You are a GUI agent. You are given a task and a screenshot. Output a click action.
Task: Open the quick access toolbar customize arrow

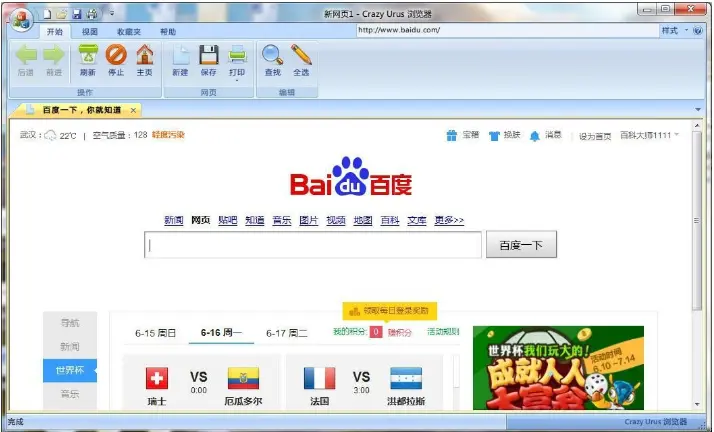[x=112, y=14]
